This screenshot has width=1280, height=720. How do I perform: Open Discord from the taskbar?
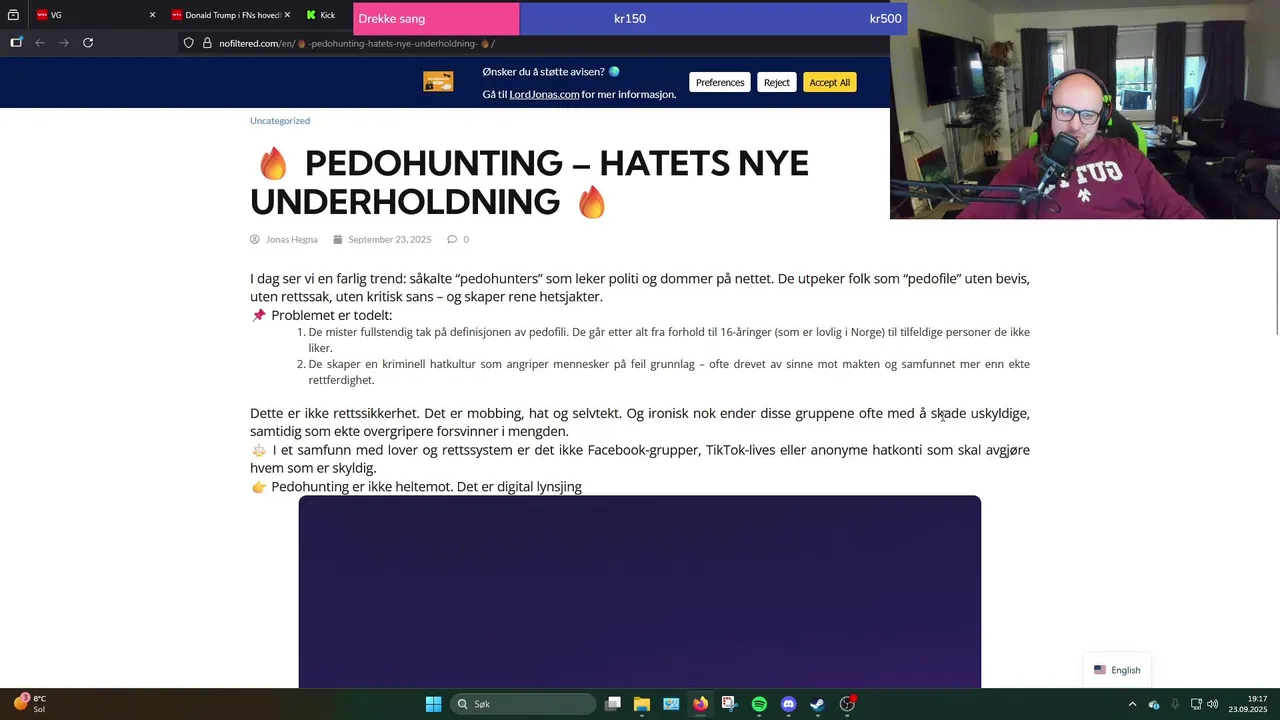pos(788,704)
